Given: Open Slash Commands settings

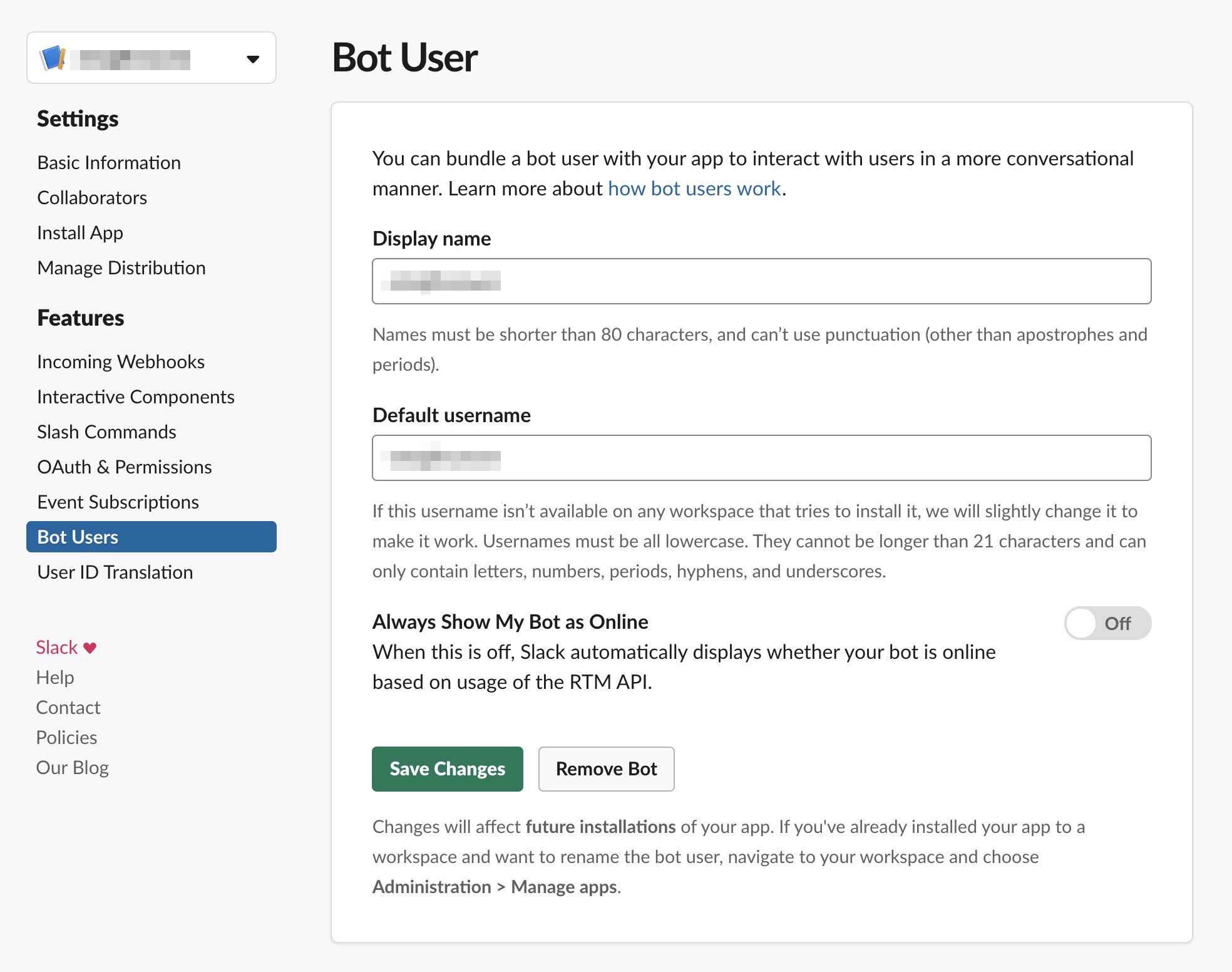Looking at the screenshot, I should point(106,432).
